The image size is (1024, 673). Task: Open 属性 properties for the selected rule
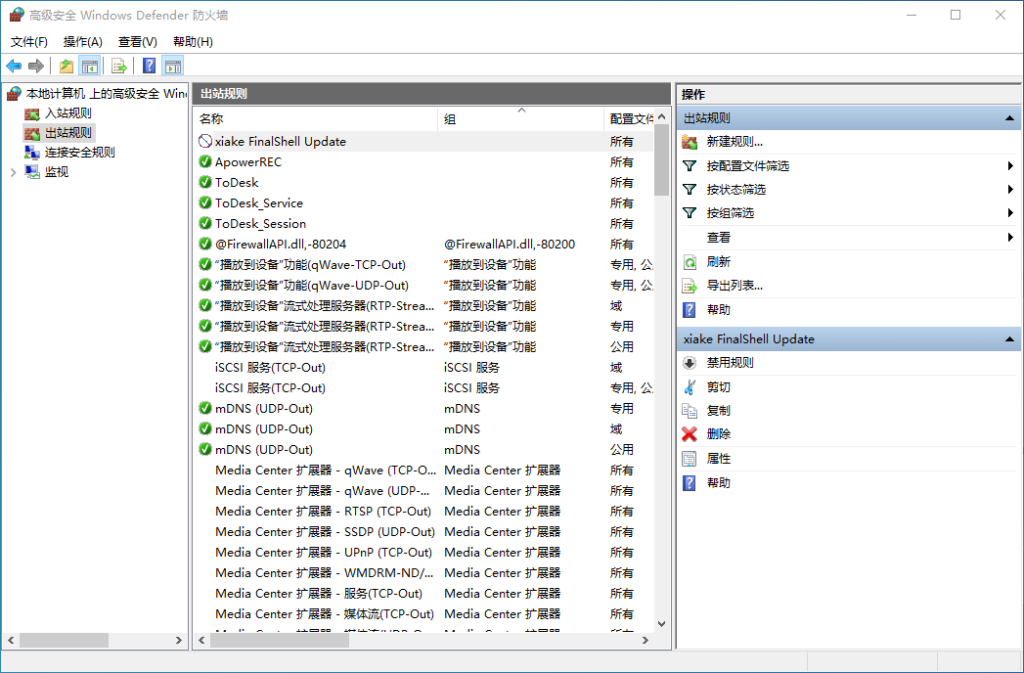point(712,458)
